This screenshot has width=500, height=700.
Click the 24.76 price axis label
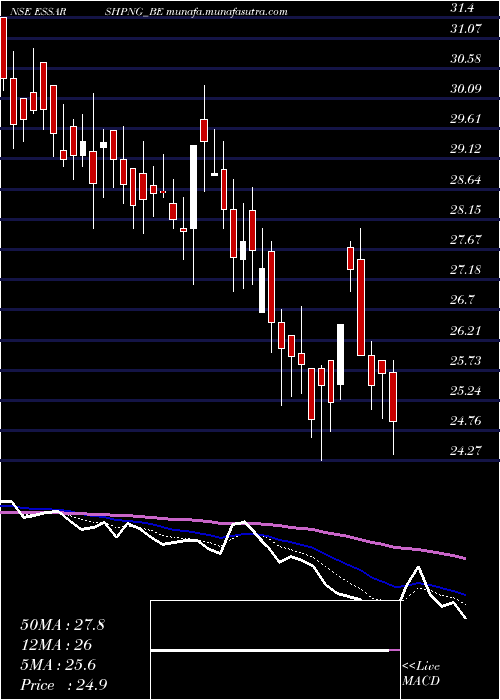467,421
